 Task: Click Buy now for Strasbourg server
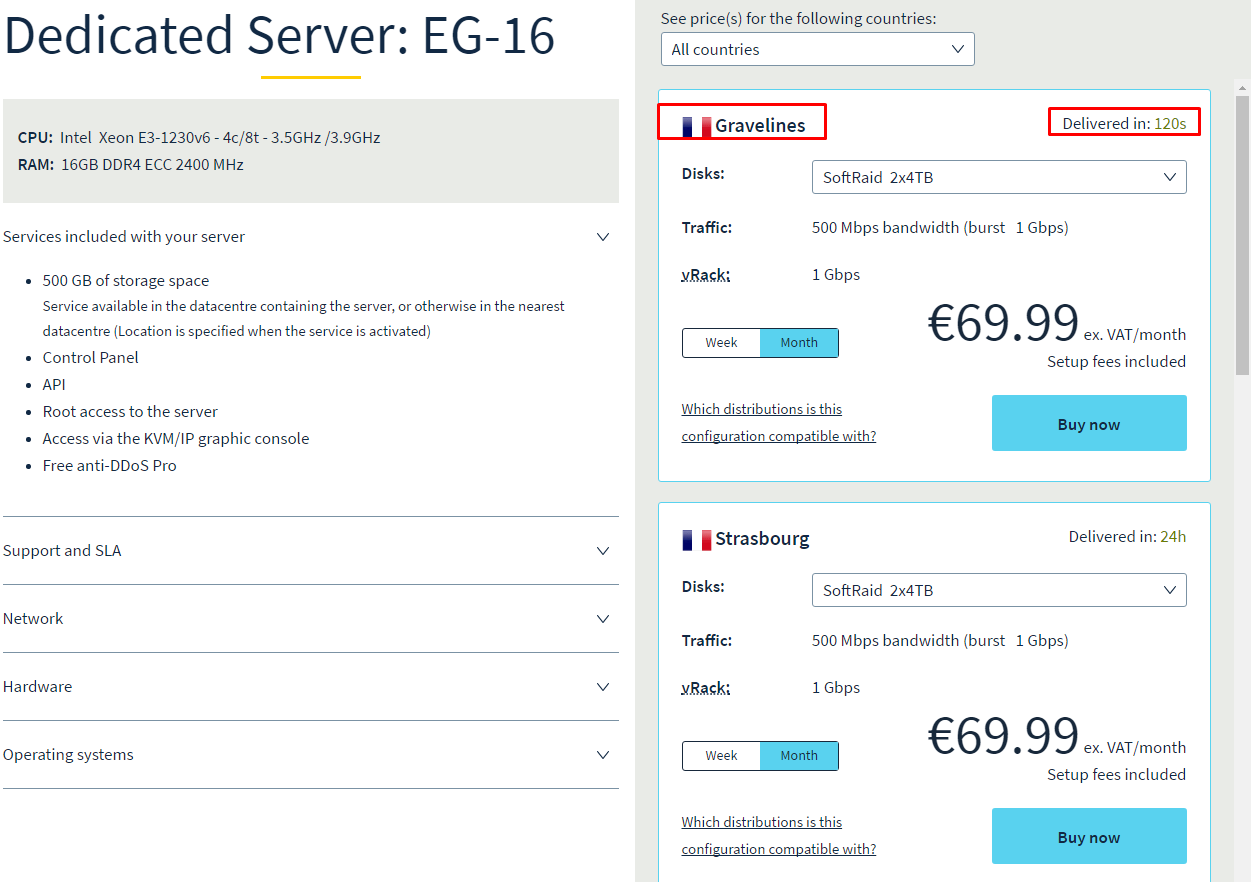tap(1089, 836)
